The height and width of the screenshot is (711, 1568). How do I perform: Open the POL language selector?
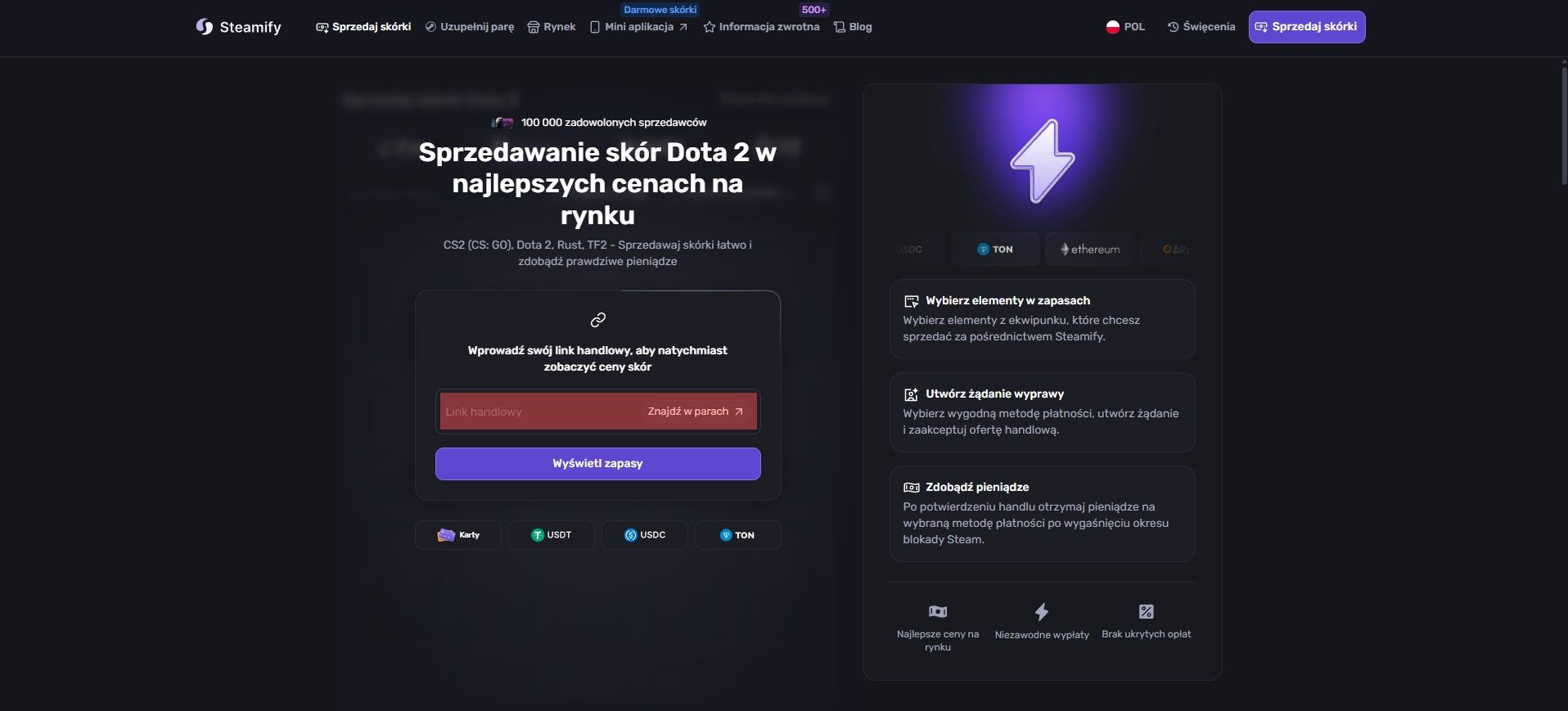(1125, 27)
